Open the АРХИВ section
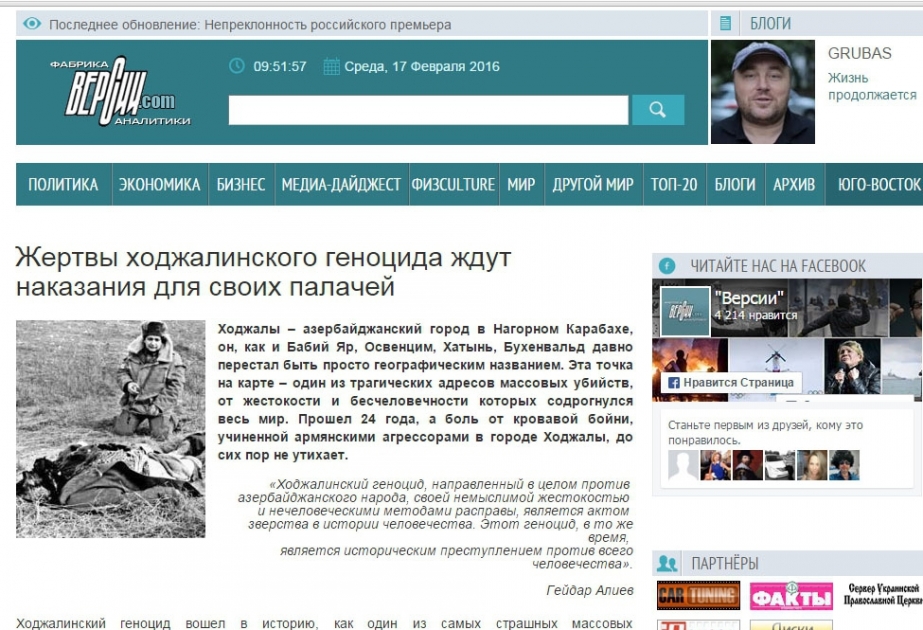 click(x=795, y=184)
